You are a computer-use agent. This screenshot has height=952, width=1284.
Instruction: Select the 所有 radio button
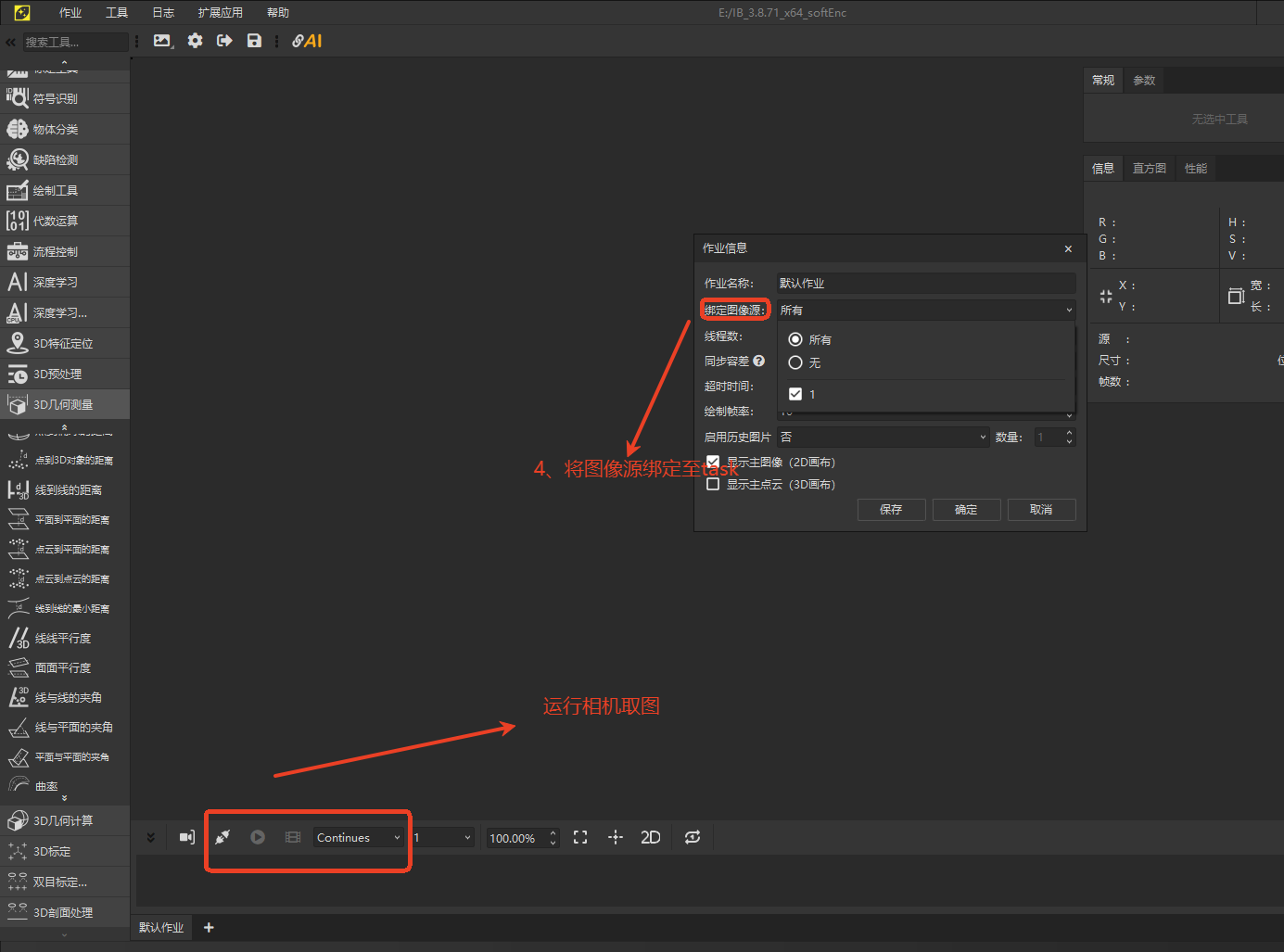point(795,339)
